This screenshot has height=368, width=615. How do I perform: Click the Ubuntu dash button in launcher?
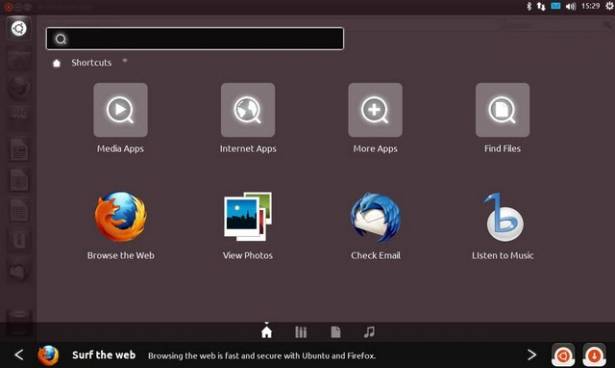18,28
